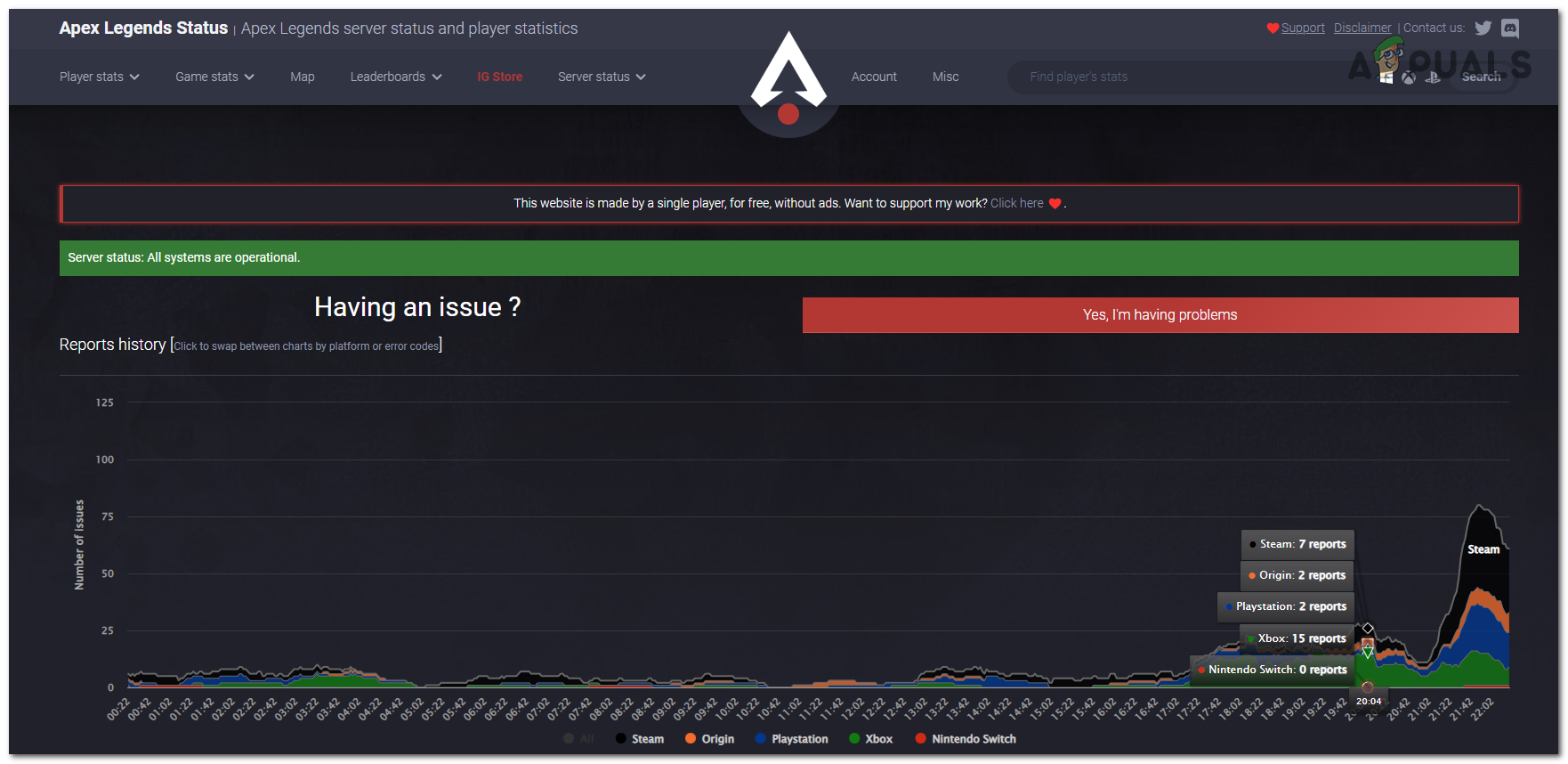Open the Discord contact icon
This screenshot has width=1568, height=764.
1510,28
